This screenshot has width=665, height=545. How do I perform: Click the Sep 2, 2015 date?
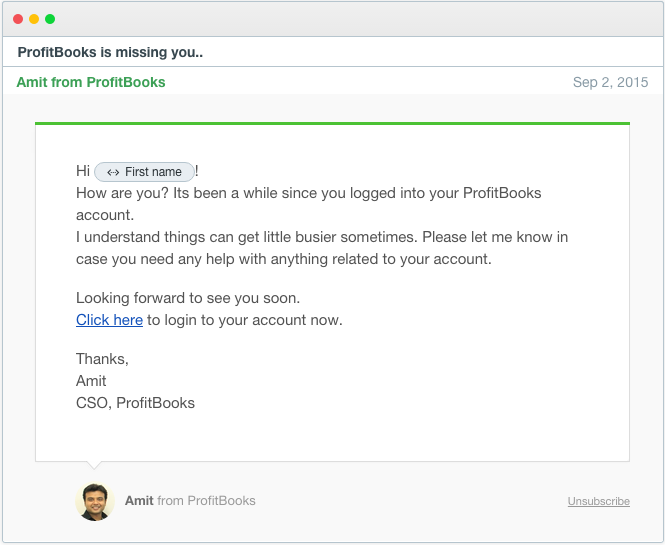(x=610, y=82)
